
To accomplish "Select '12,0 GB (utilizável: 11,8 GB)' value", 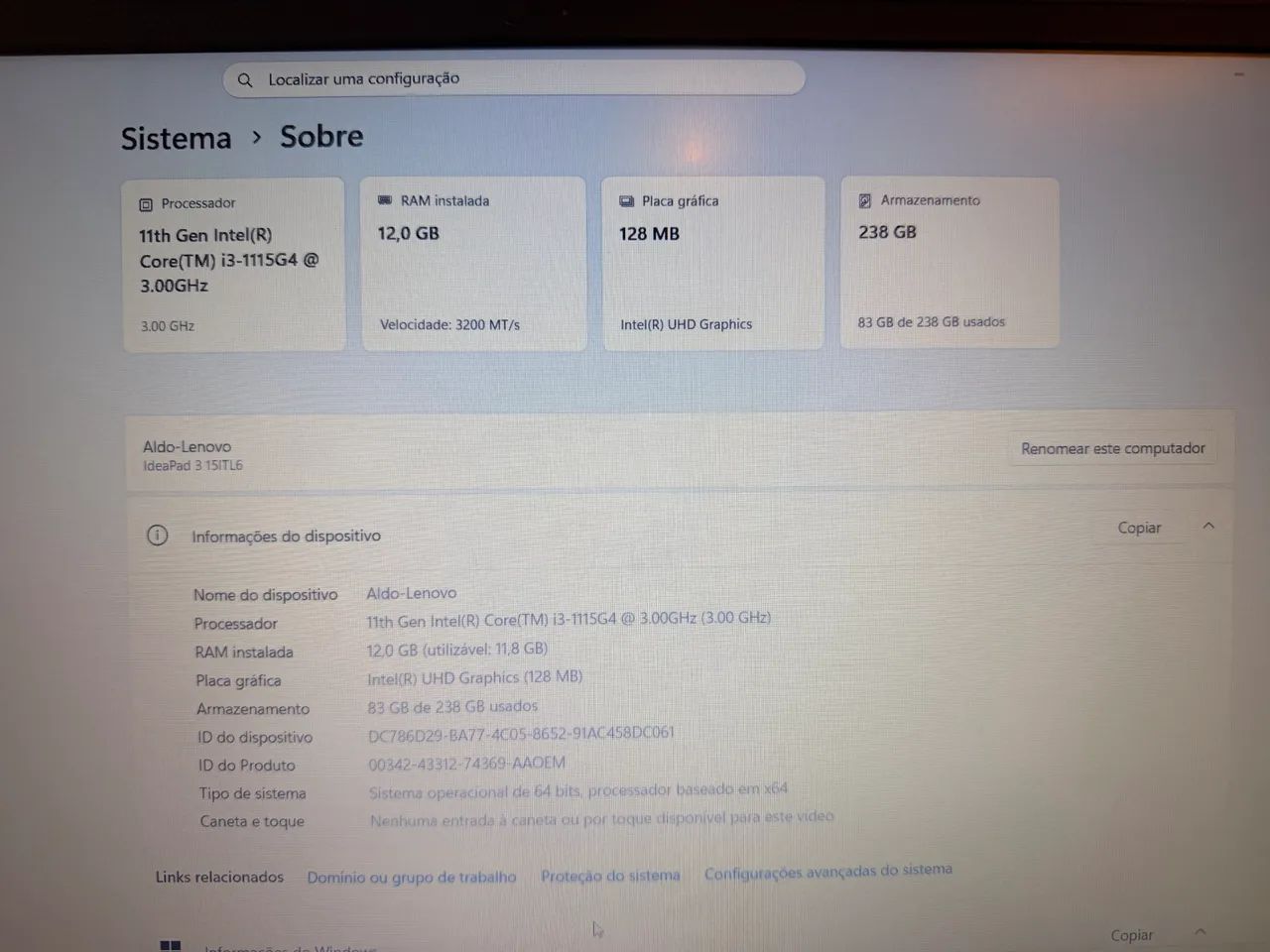I will click(x=456, y=650).
